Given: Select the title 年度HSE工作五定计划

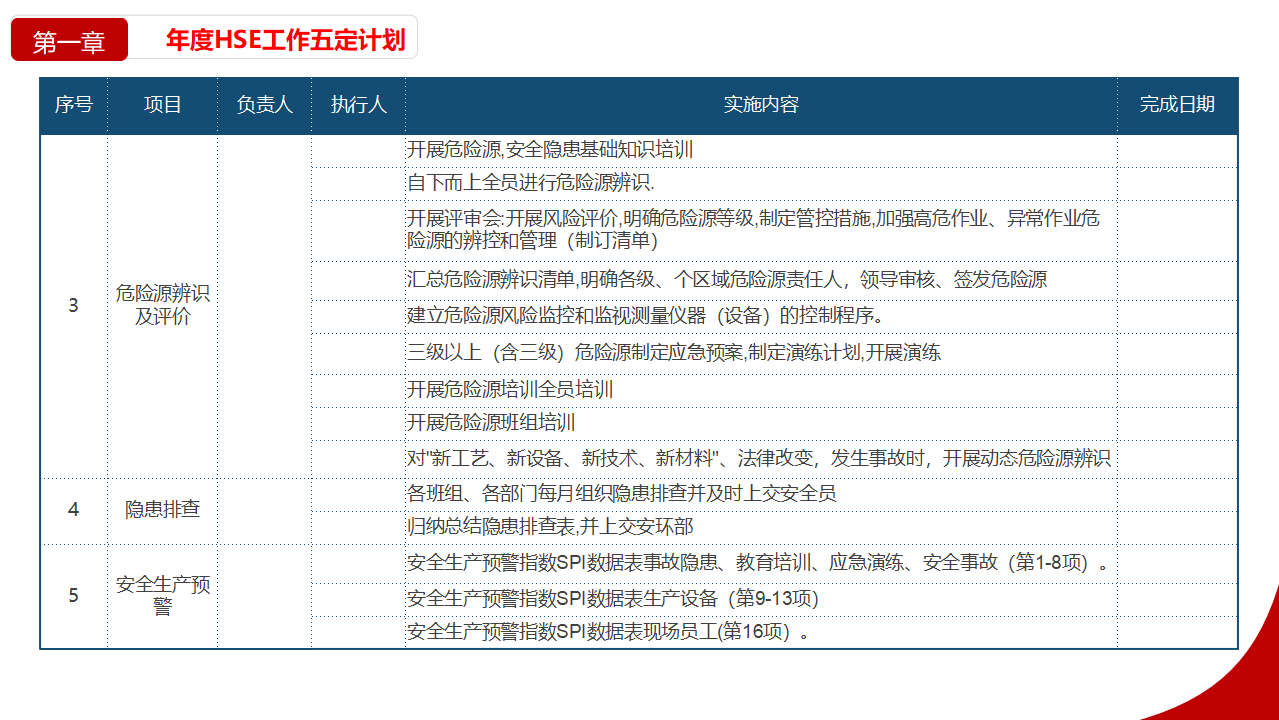Looking at the screenshot, I should [x=286, y=40].
